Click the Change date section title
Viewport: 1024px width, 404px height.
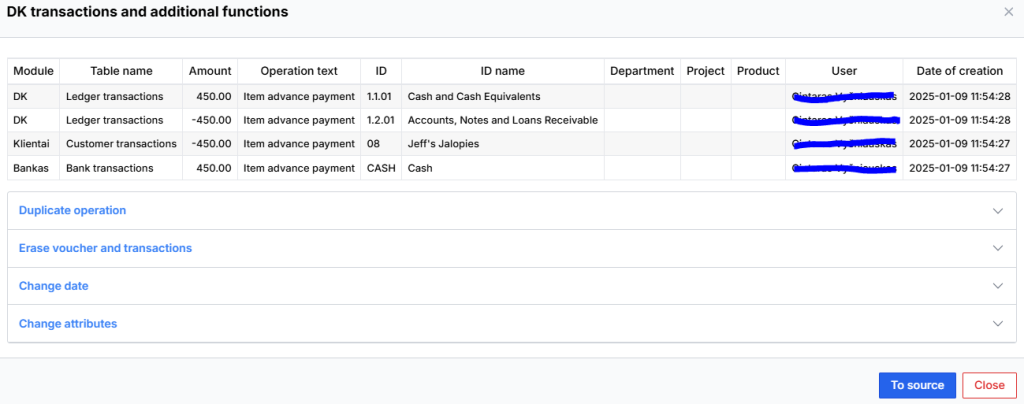[53, 286]
